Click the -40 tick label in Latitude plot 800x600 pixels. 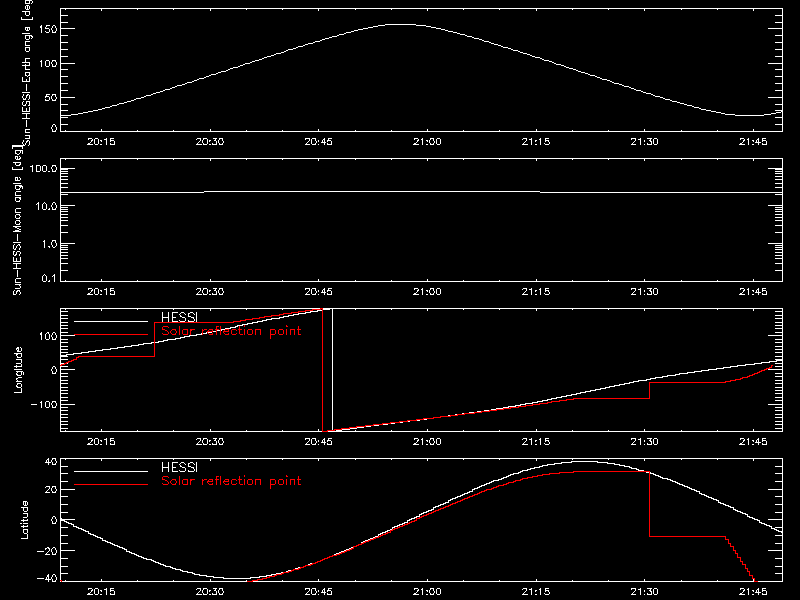click(47, 578)
